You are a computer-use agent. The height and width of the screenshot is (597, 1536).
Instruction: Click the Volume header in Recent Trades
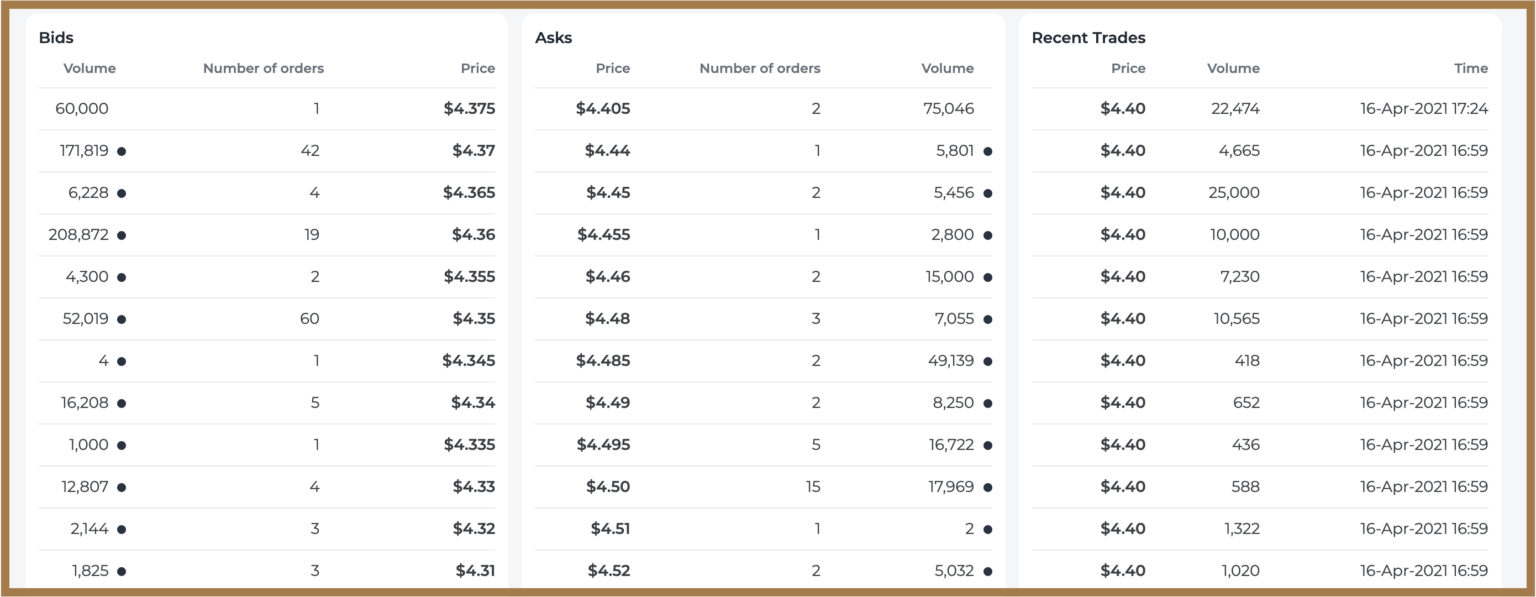[x=1233, y=68]
